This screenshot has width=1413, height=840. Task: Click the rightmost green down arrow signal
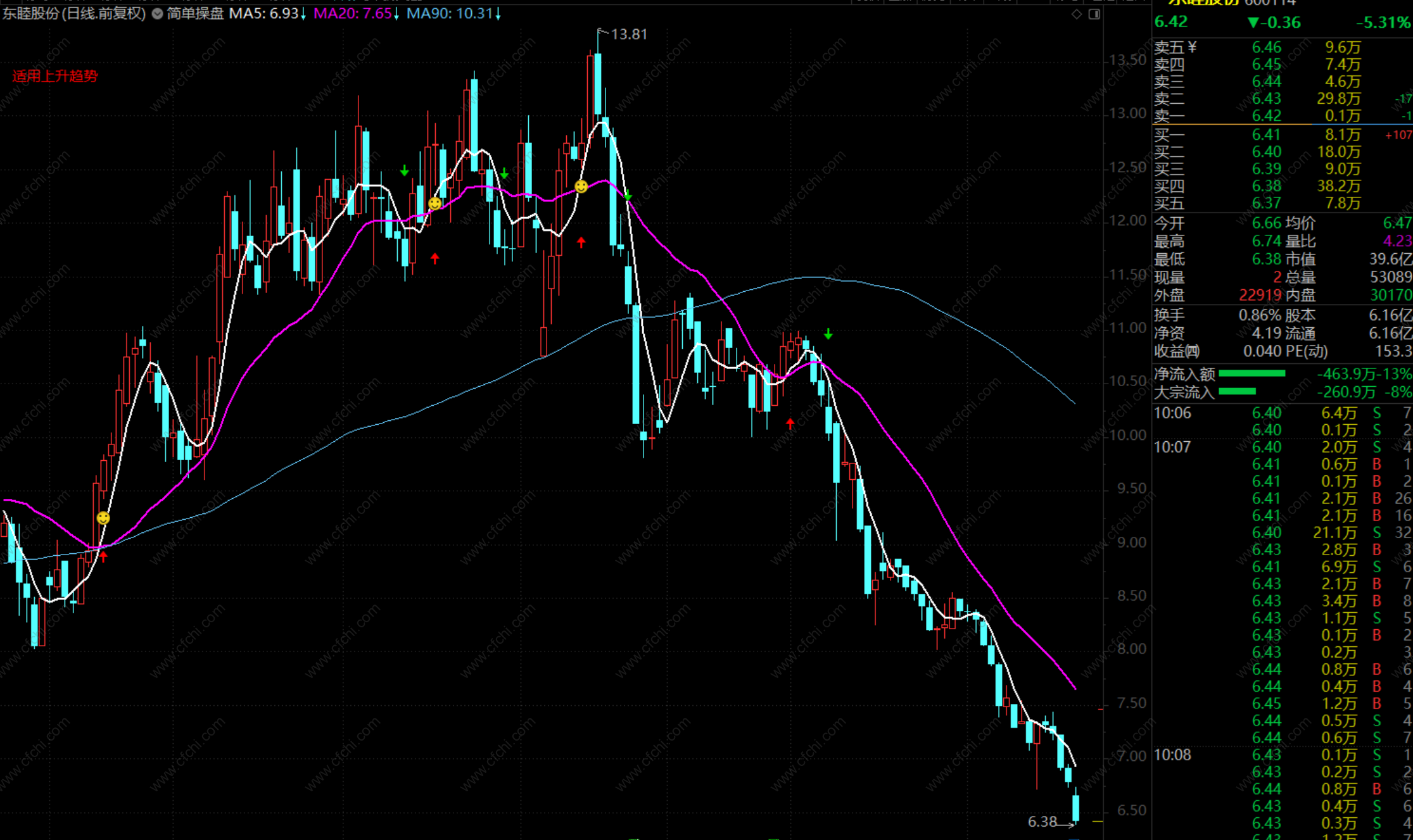tap(828, 334)
